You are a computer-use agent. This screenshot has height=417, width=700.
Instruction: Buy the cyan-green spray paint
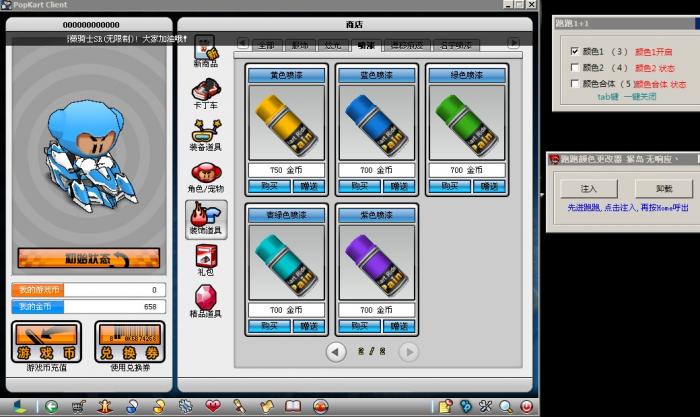269,326
